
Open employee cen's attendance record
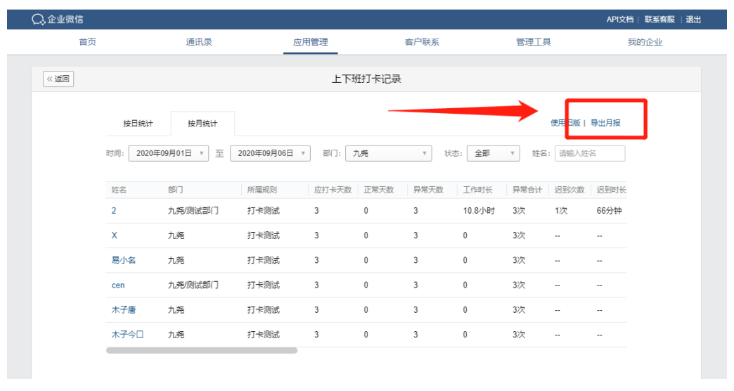[118, 285]
